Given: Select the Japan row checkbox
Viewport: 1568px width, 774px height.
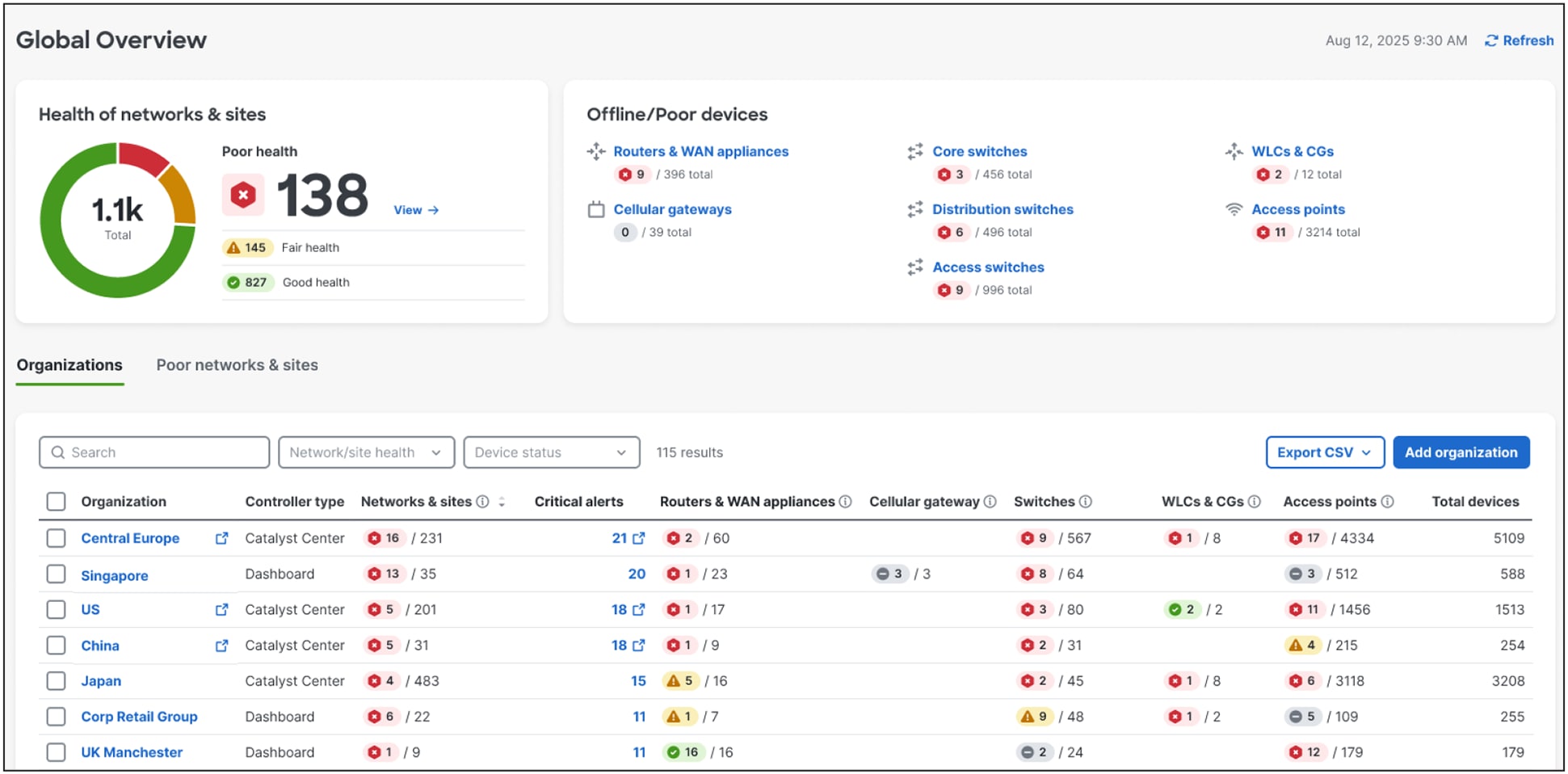Looking at the screenshot, I should point(56,681).
